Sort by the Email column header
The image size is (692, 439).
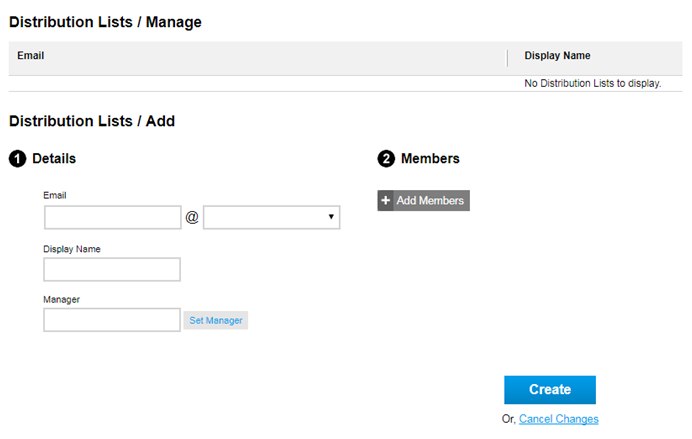point(31,56)
